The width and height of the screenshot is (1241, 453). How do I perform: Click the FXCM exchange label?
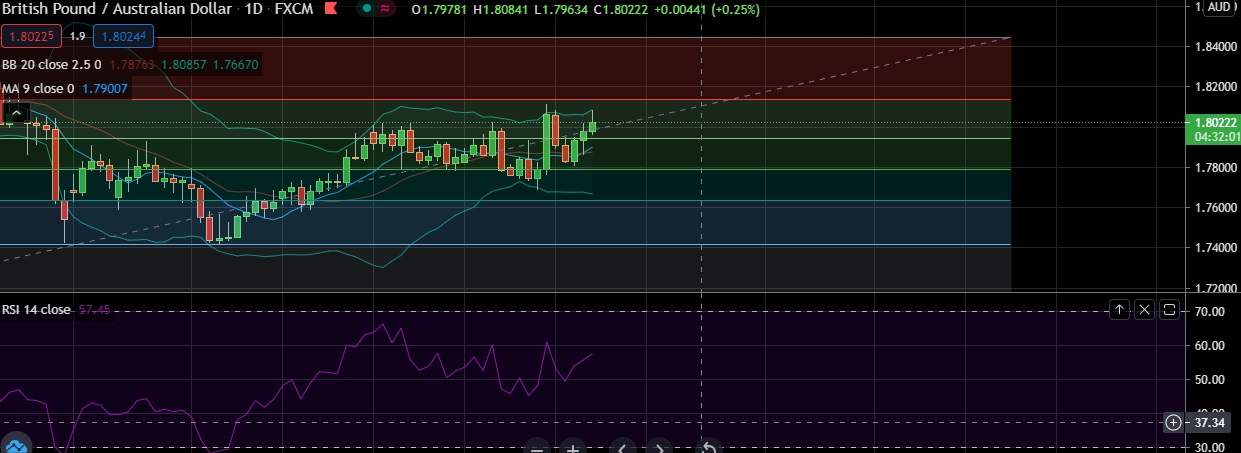[296, 10]
